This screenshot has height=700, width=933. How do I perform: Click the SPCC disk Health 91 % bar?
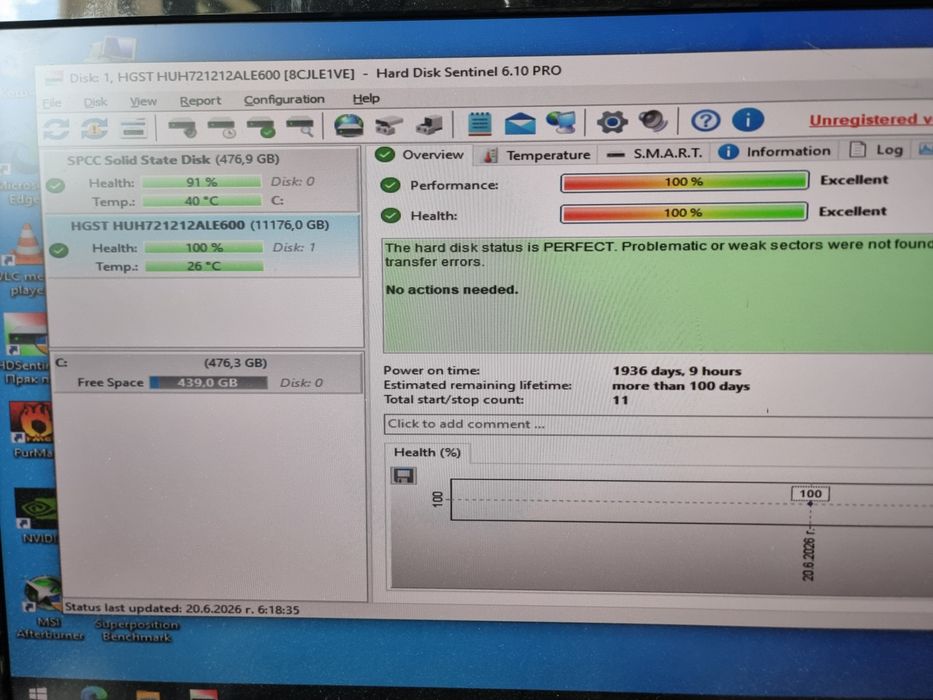click(202, 182)
